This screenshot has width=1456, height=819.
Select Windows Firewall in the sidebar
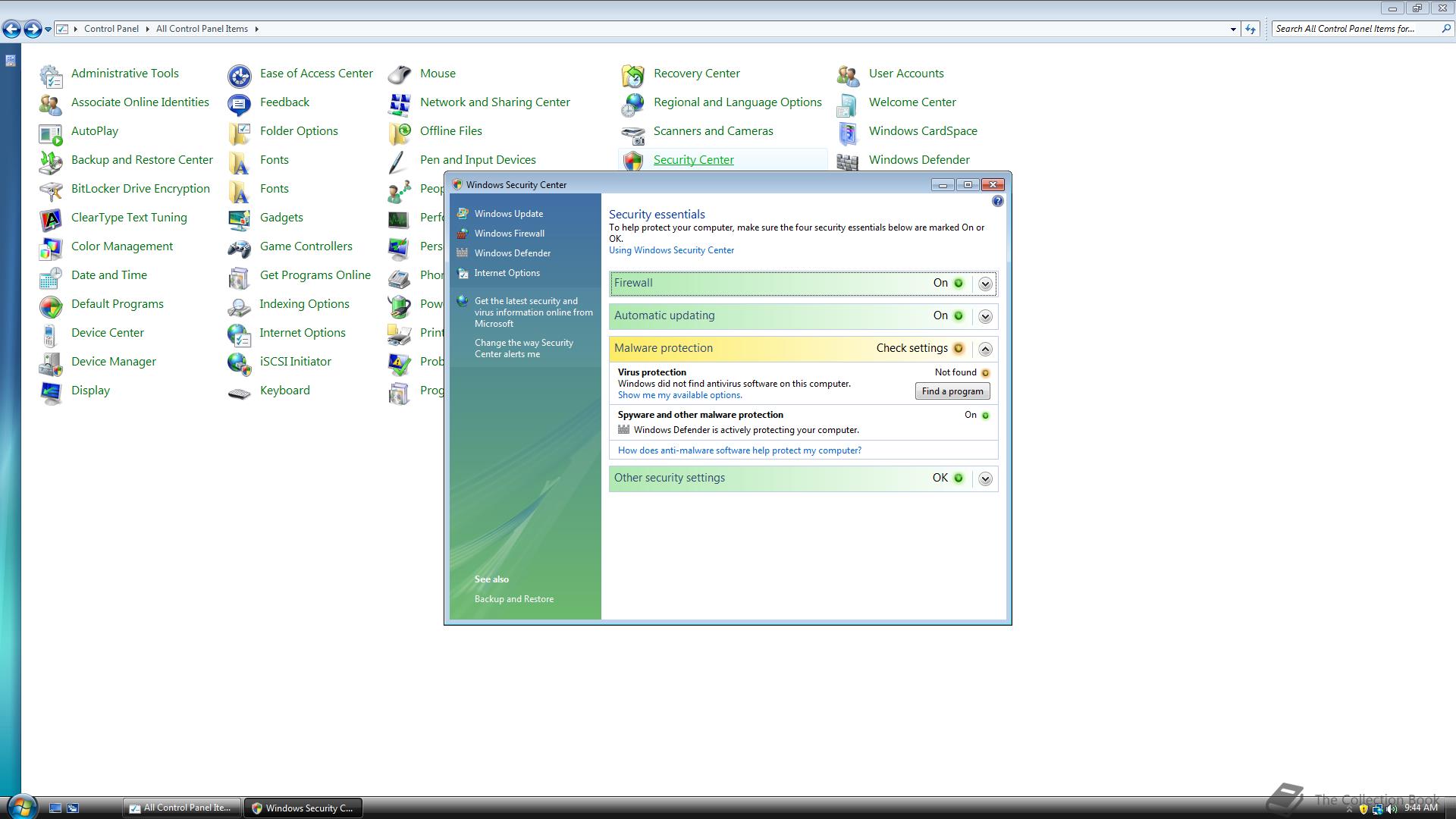509,234
